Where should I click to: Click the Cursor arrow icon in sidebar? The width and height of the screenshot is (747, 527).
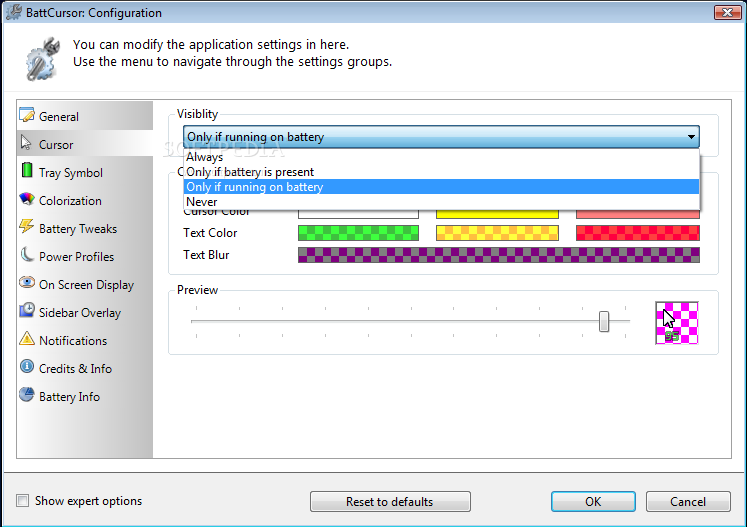[26, 142]
